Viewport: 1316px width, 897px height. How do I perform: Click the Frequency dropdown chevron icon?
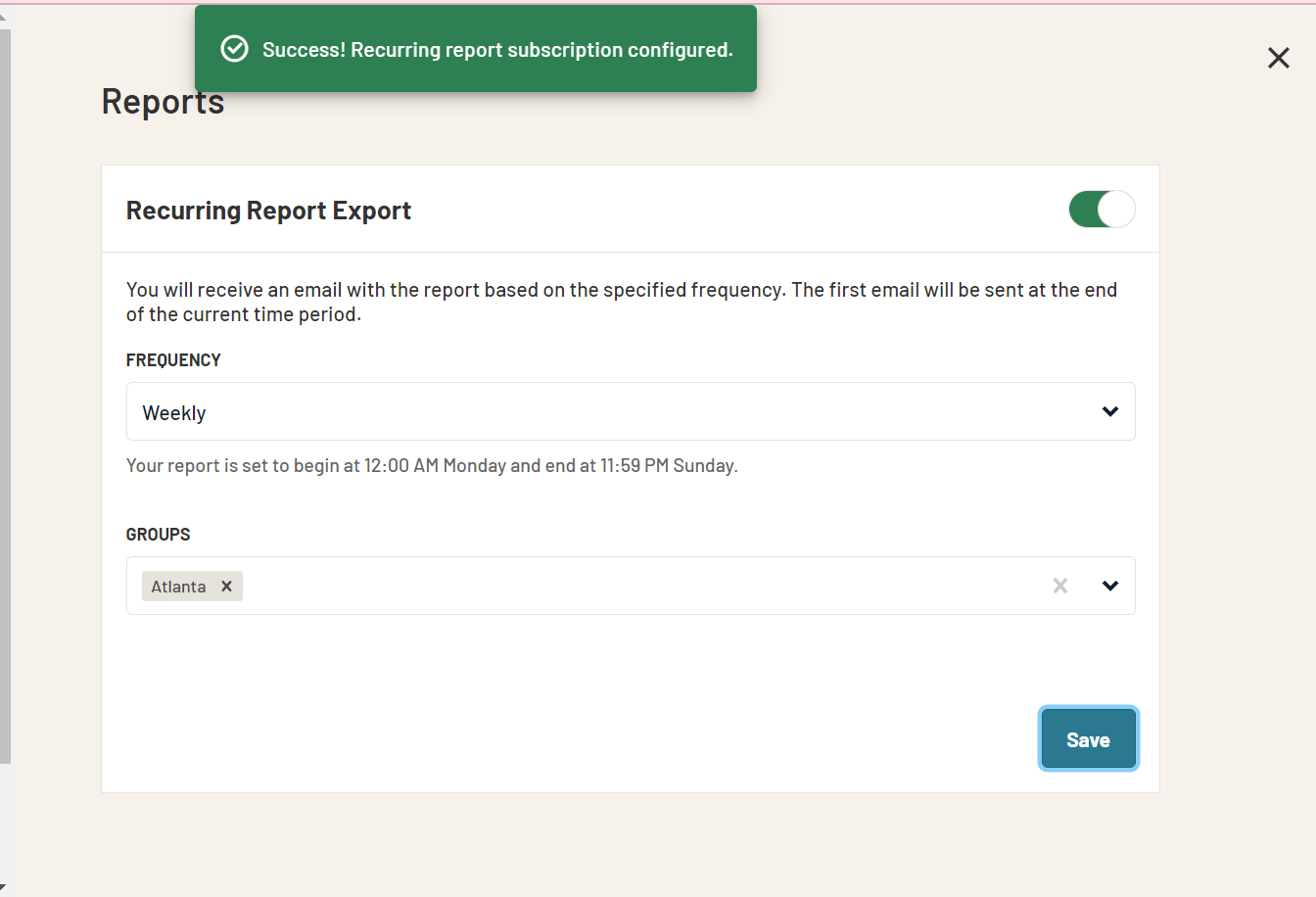pyautogui.click(x=1110, y=411)
